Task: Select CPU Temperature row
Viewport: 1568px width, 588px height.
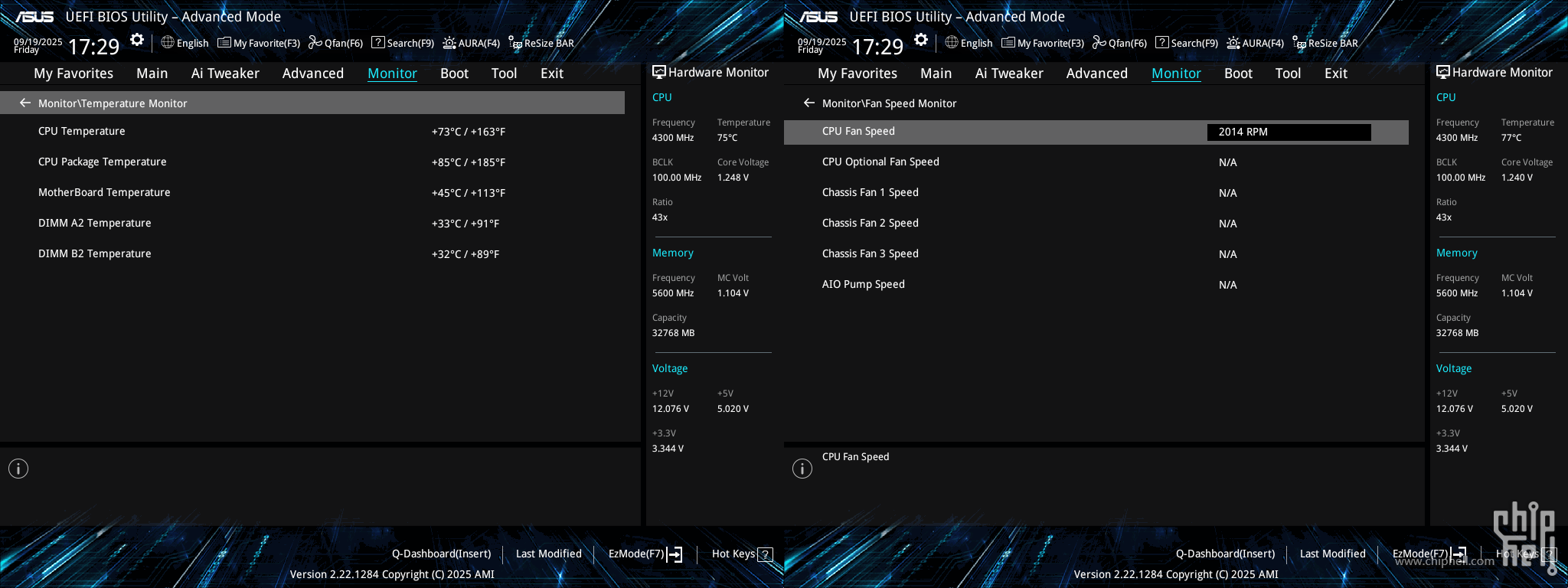Action: point(312,132)
